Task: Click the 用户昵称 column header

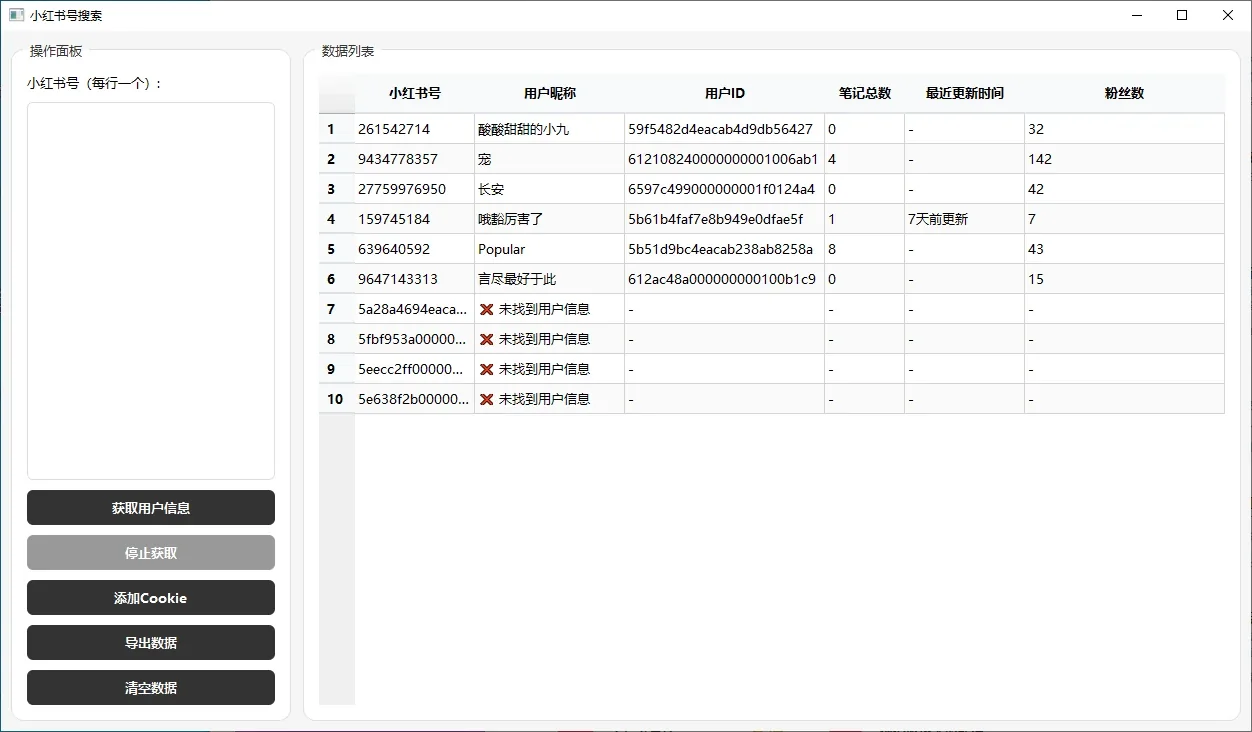Action: pyautogui.click(x=550, y=93)
